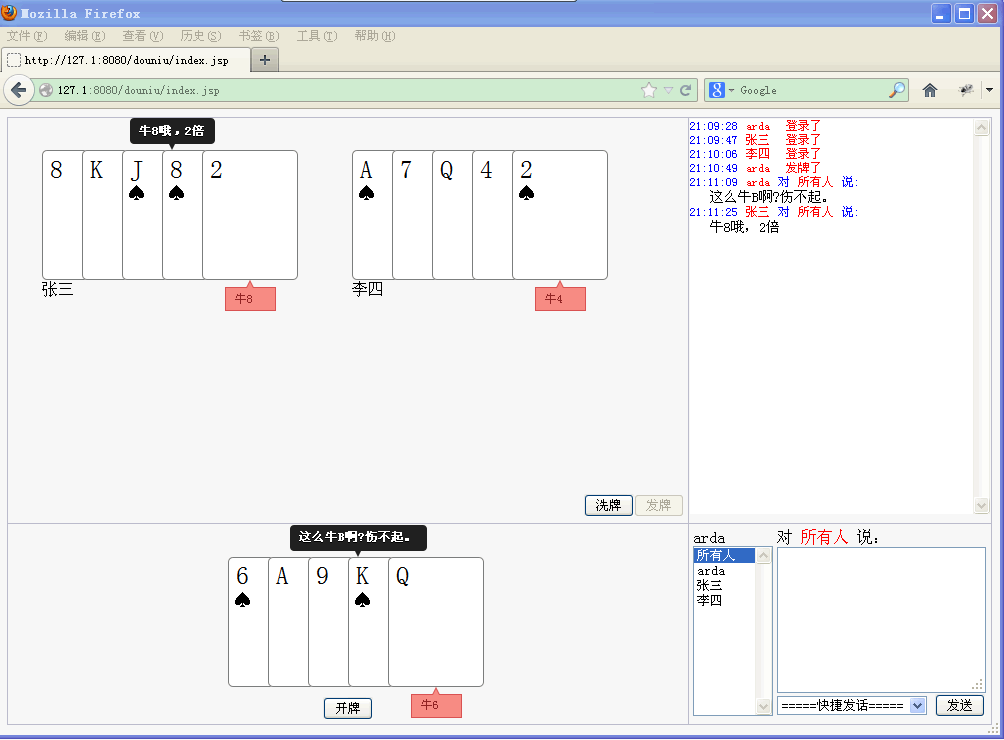The width and height of the screenshot is (1004, 740).
Task: Reload the page with the refresh icon
Action: [x=686, y=90]
